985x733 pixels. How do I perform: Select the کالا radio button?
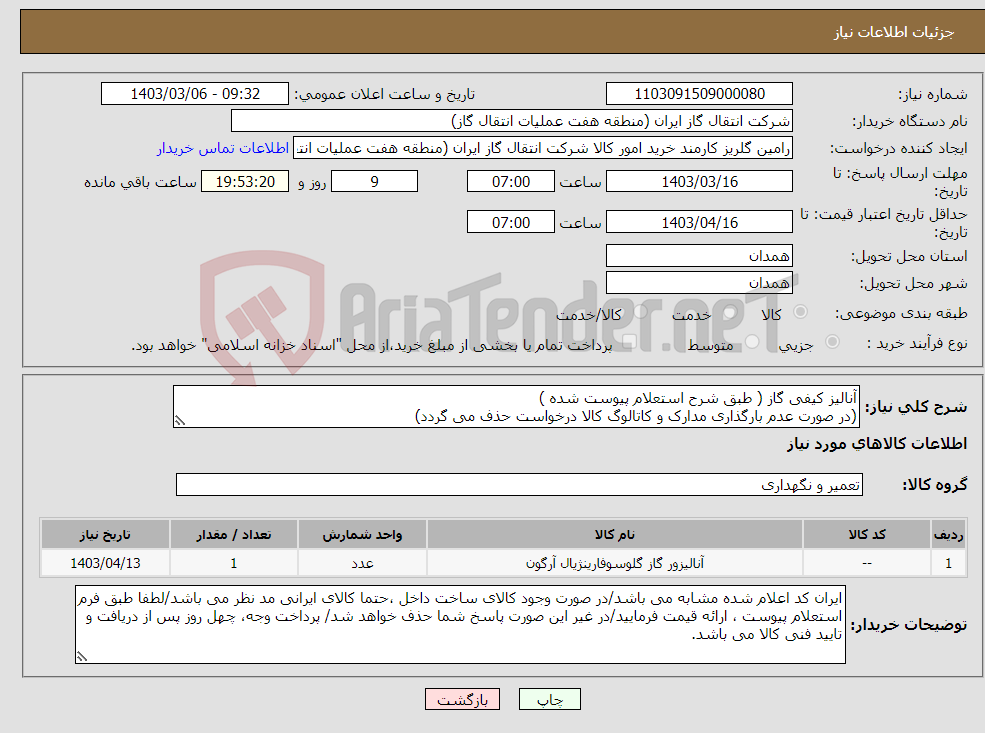point(800,312)
